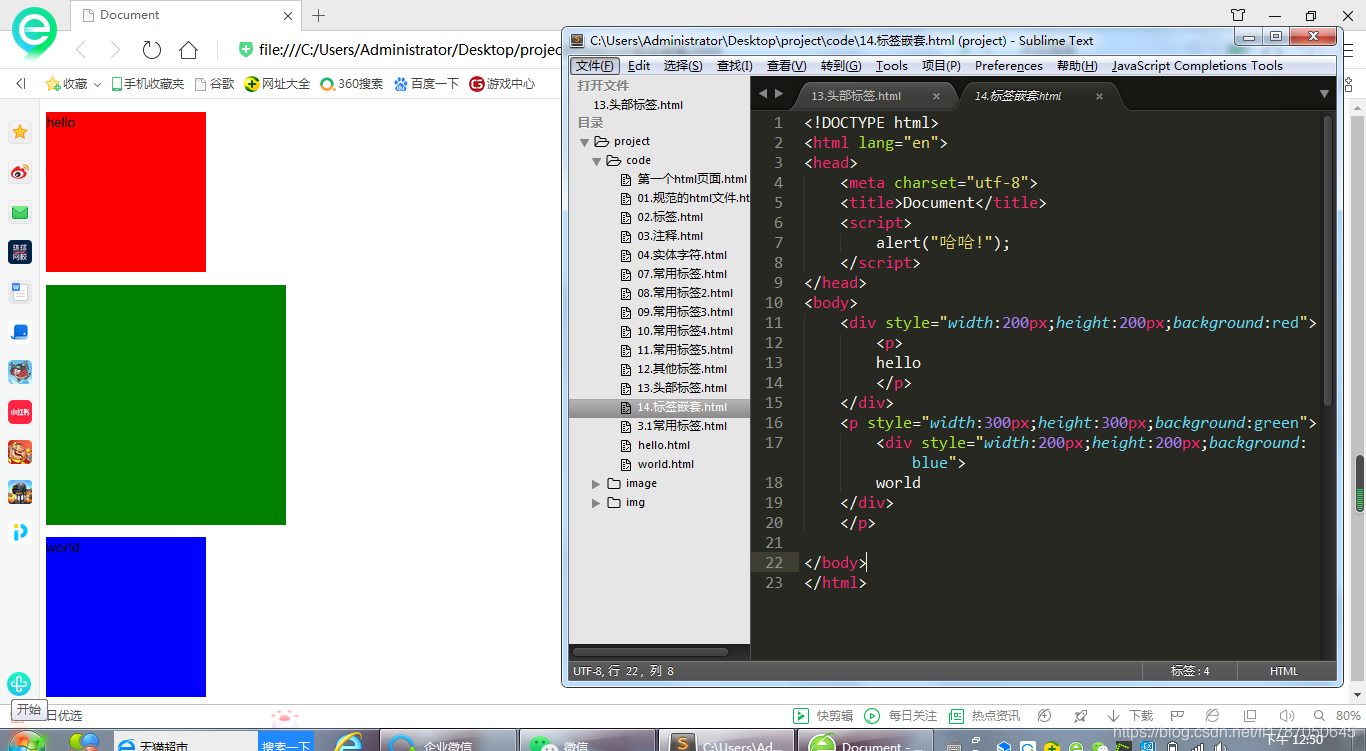This screenshot has width=1366, height=751.
Task: Open the Xiaohongshu icon in sidebar
Action: [20, 412]
